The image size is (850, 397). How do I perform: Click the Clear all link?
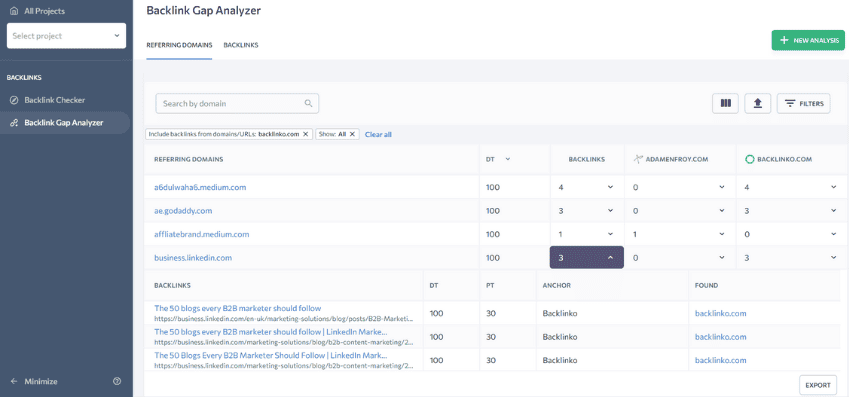(378, 134)
